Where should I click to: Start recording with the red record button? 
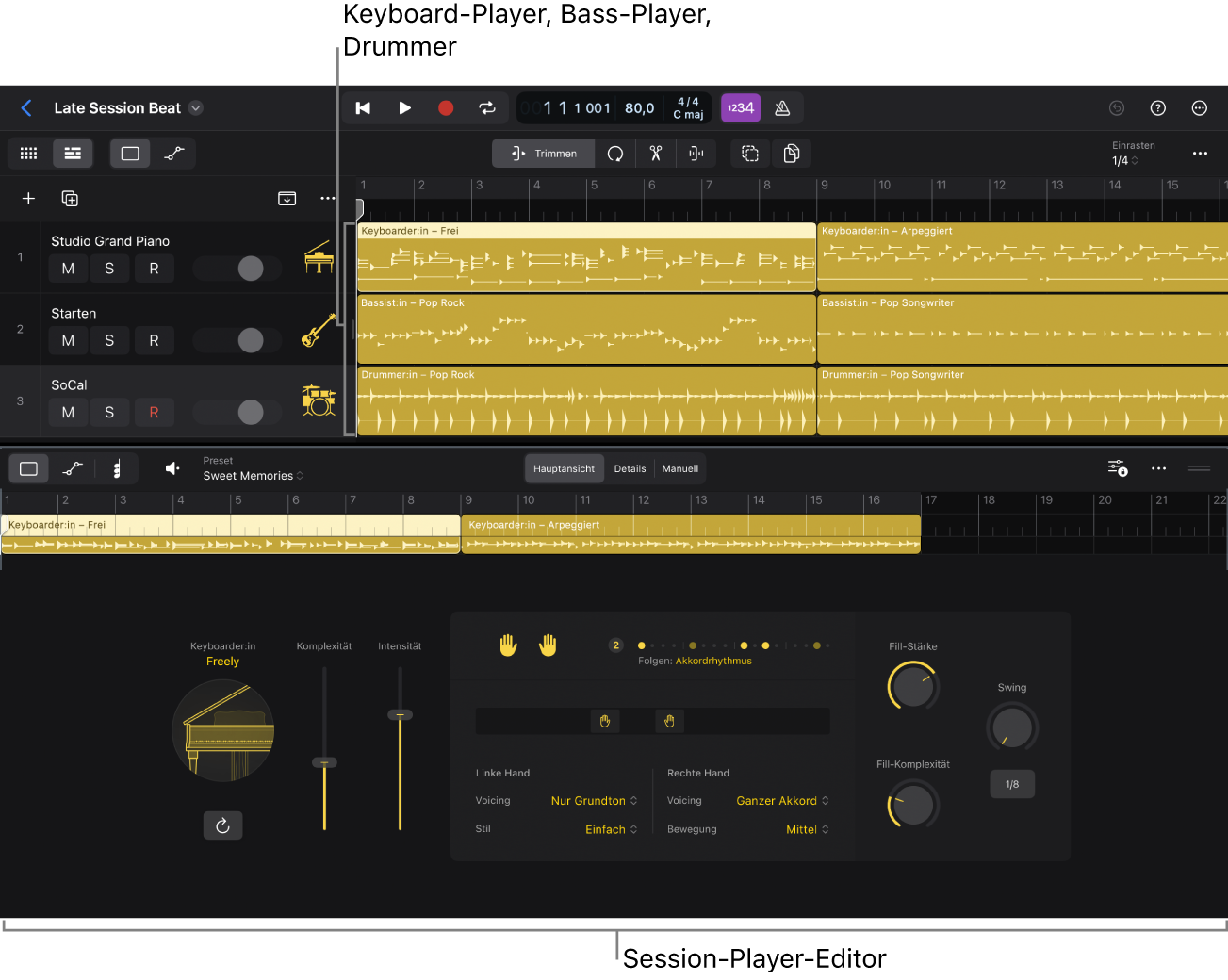[446, 108]
